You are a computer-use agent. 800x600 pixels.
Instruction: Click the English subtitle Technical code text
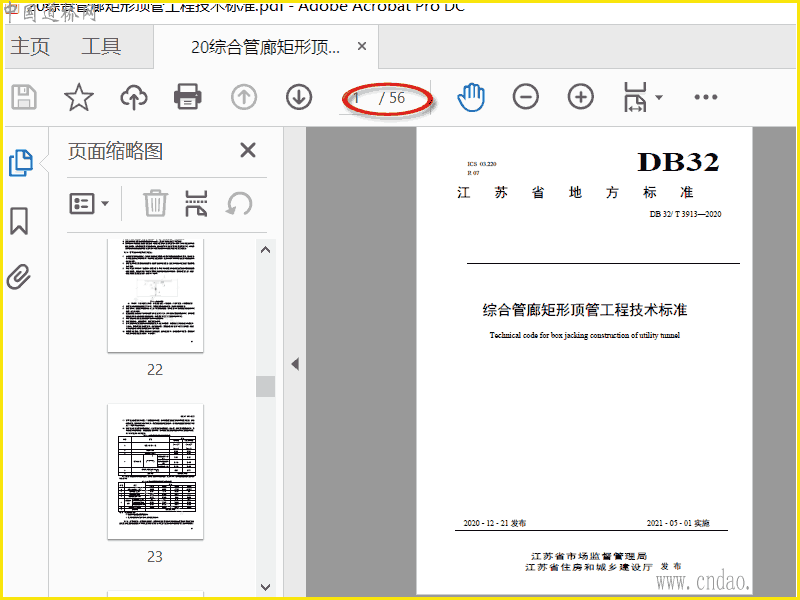pyautogui.click(x=585, y=335)
